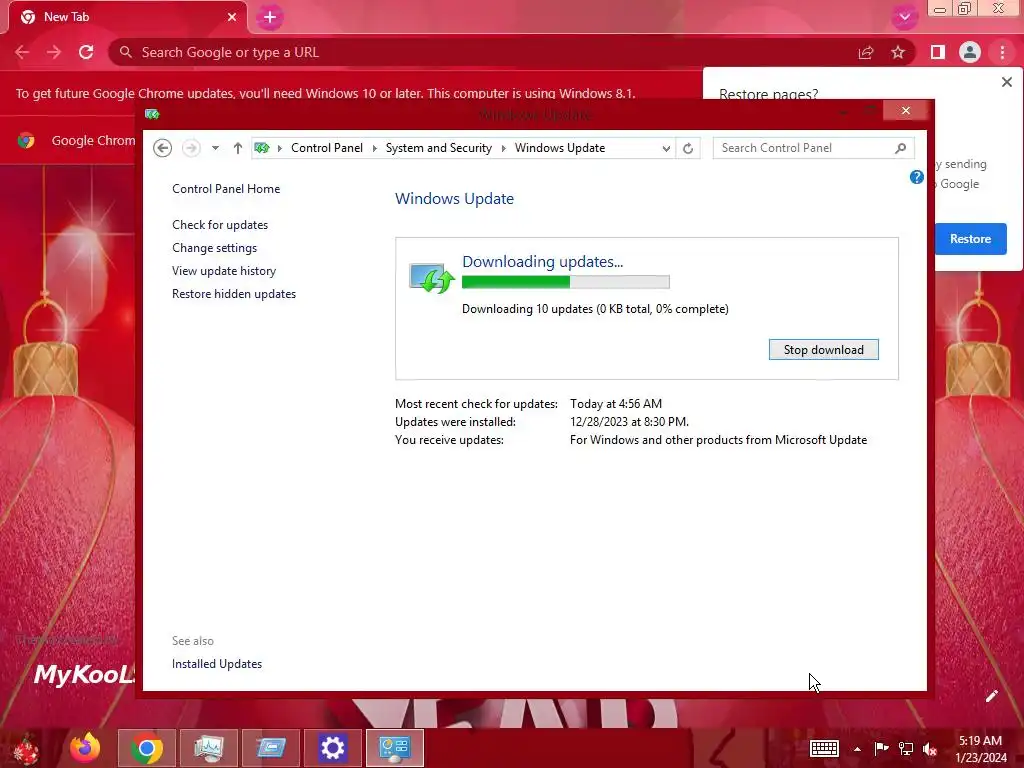This screenshot has height=768, width=1024.
Task: Open address bar history dropdown
Action: 665,148
